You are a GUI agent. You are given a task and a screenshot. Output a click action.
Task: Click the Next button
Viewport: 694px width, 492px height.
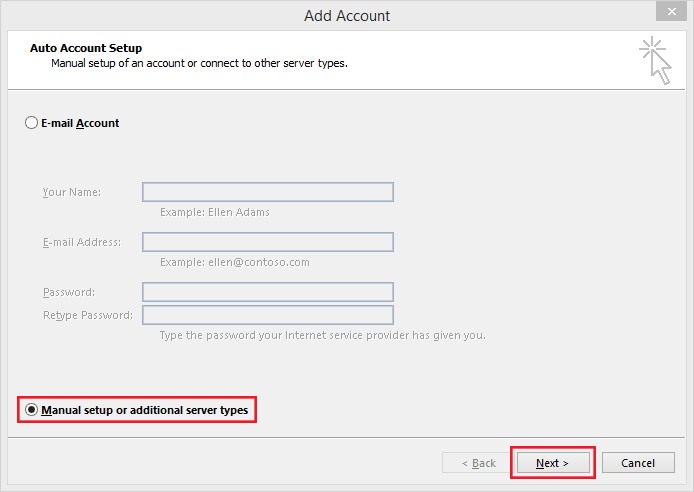(x=553, y=463)
